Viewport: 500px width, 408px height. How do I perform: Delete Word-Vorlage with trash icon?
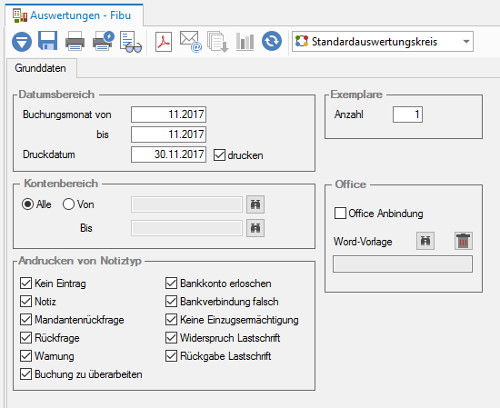click(463, 241)
